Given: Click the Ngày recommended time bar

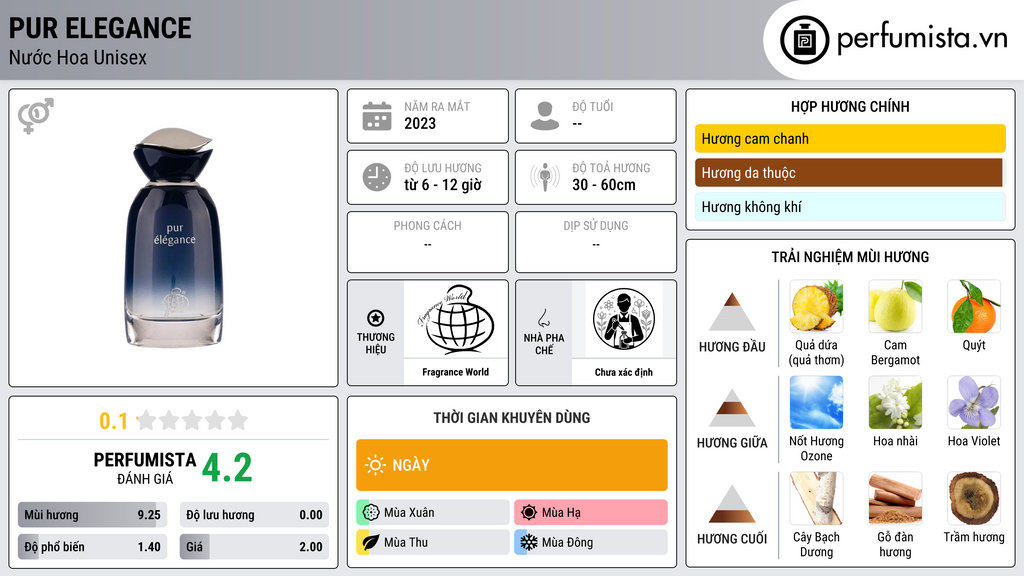Looking at the screenshot, I should coord(512,465).
